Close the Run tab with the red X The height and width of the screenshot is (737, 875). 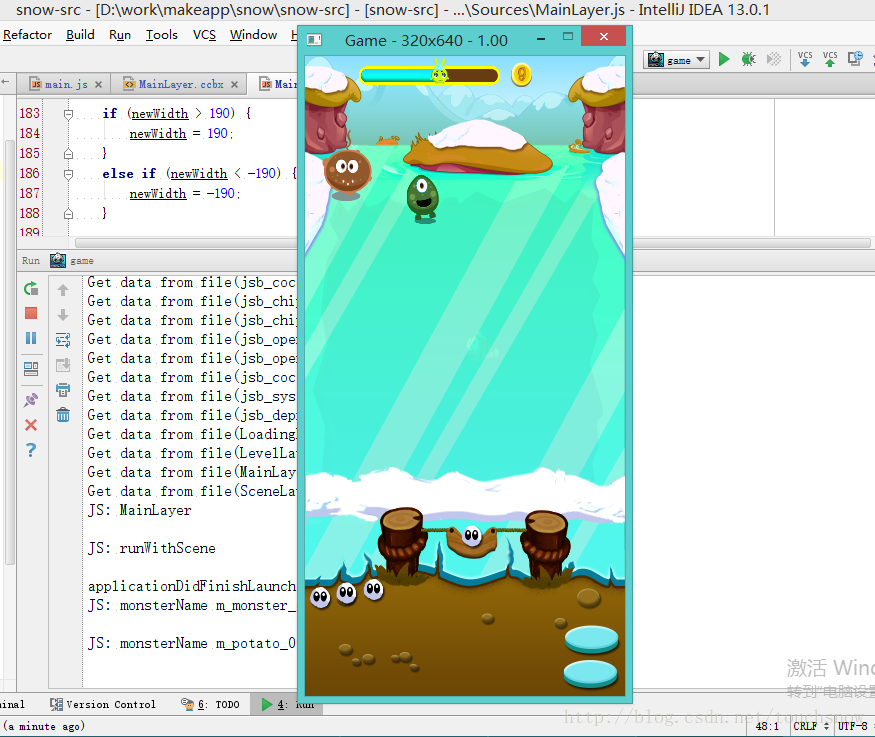click(31, 425)
